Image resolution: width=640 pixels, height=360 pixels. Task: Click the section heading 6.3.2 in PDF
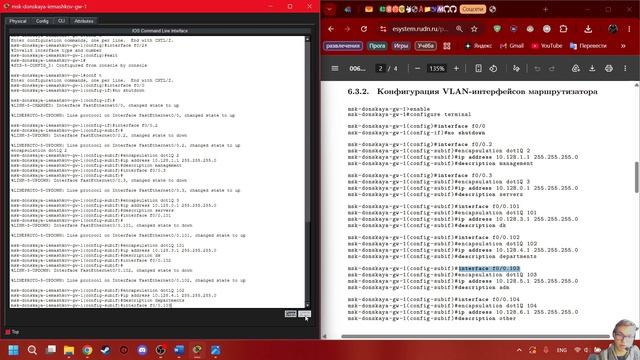tap(472, 91)
